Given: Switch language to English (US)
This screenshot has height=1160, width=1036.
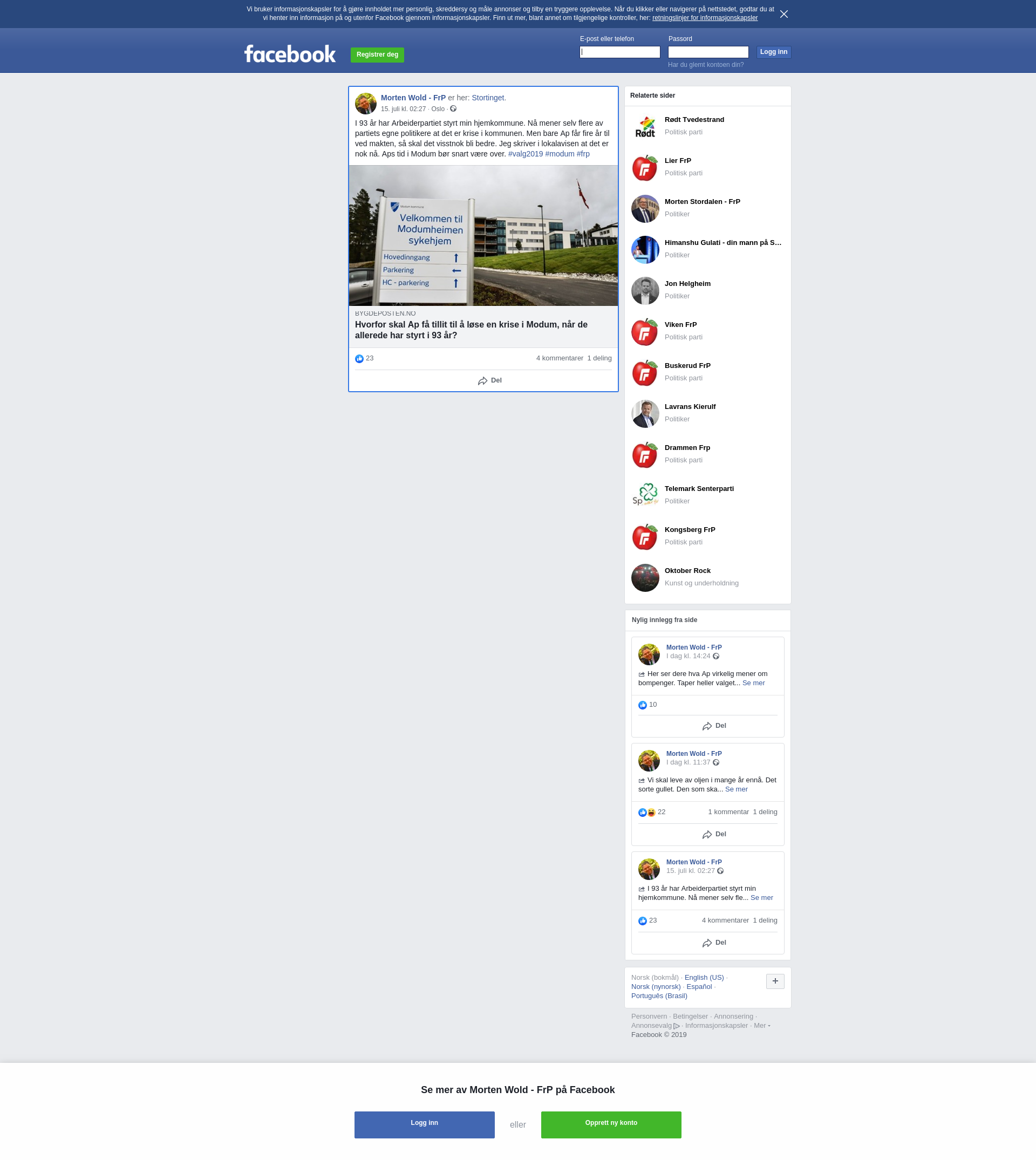Looking at the screenshot, I should tap(704, 977).
